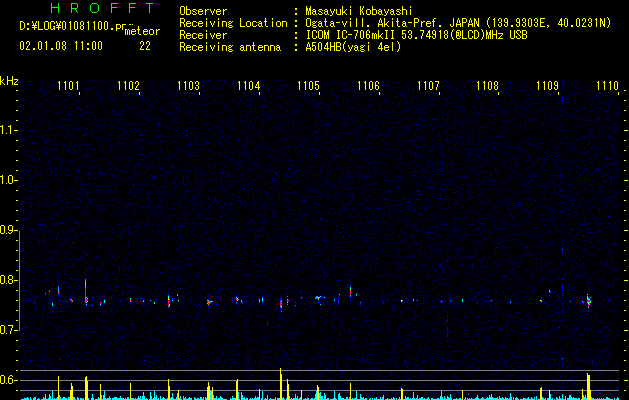Click the meteor count value 22
The image size is (629, 400).
(145, 46)
